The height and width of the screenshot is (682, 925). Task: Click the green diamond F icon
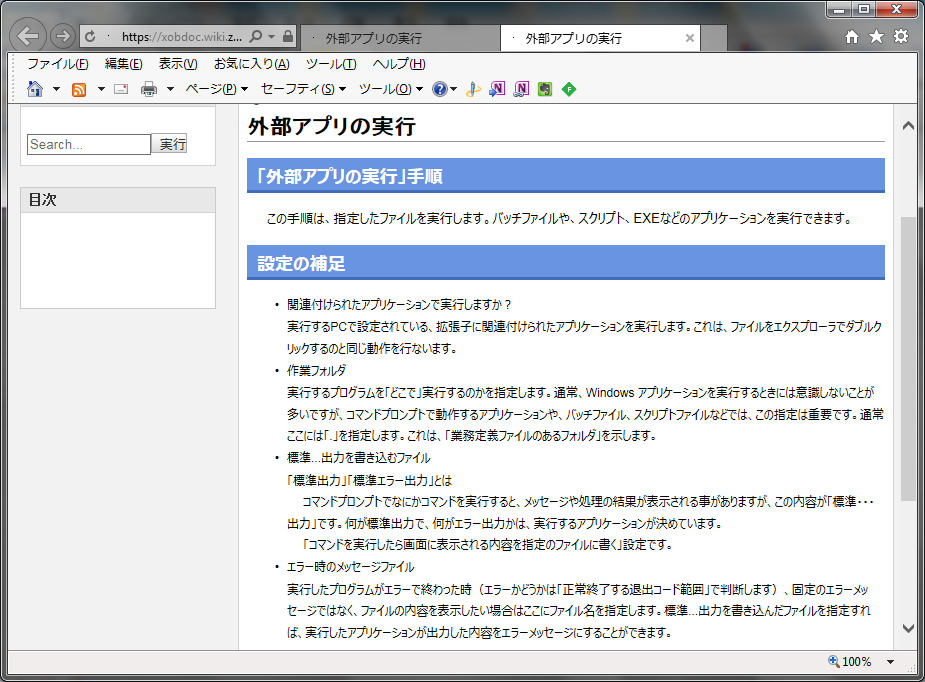[569, 89]
